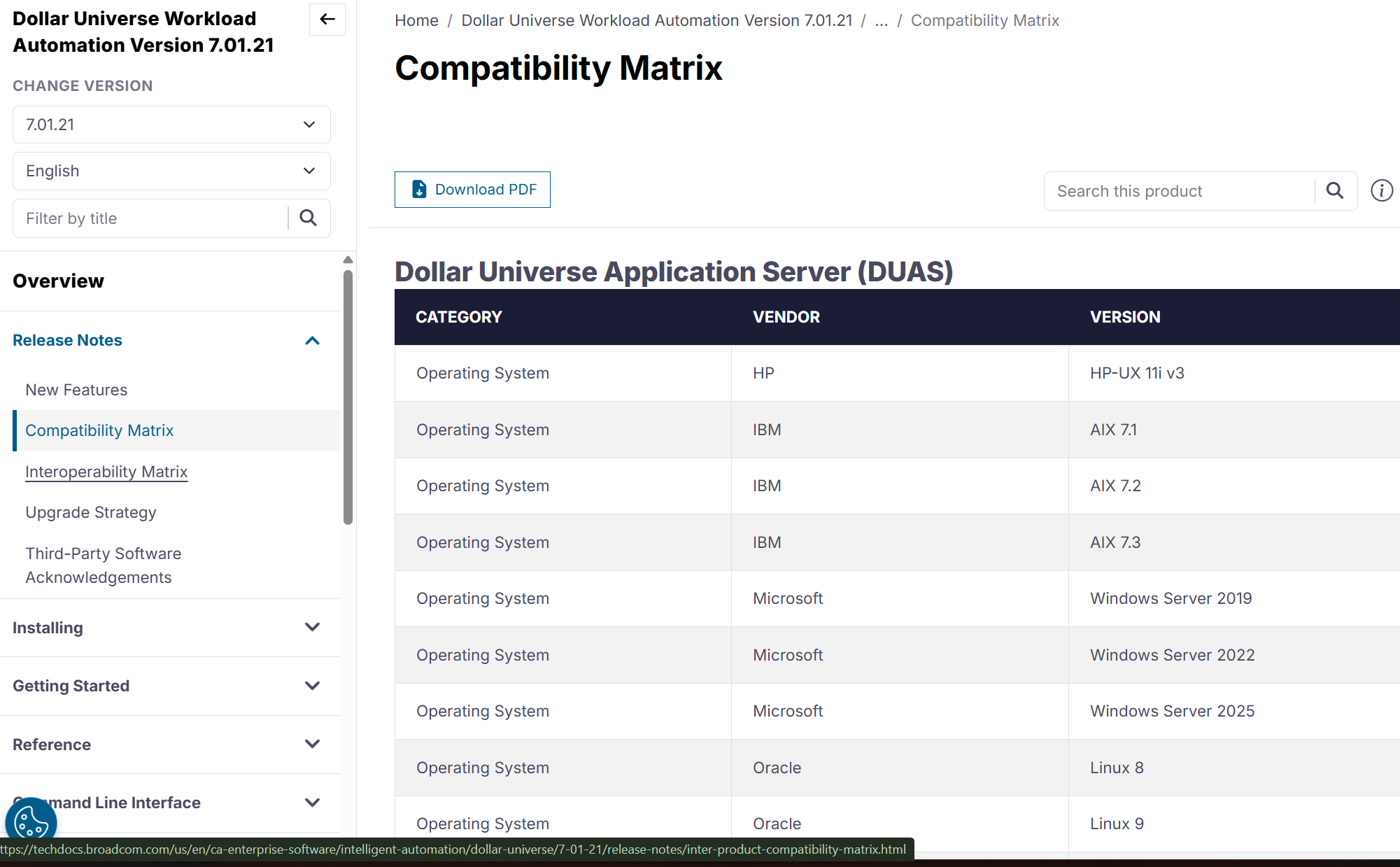Image resolution: width=1400 pixels, height=867 pixels.
Task: Click the sidebar product title text
Action: coord(143,31)
